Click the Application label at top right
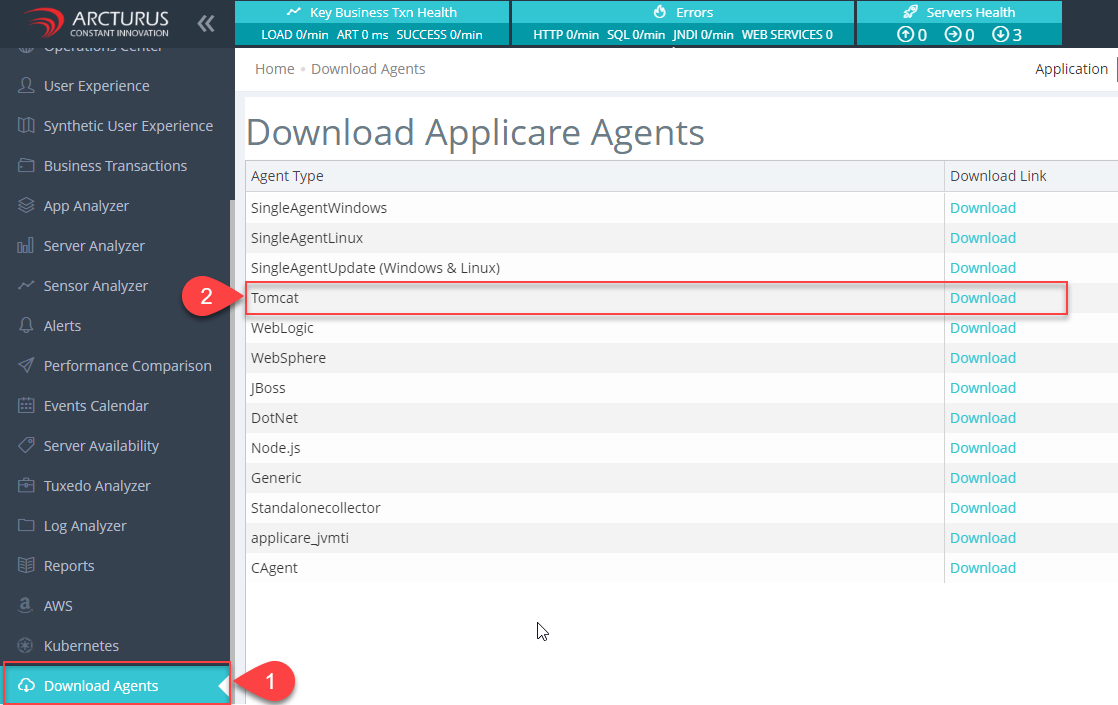Viewport: 1118px width, 705px height. tap(1071, 69)
